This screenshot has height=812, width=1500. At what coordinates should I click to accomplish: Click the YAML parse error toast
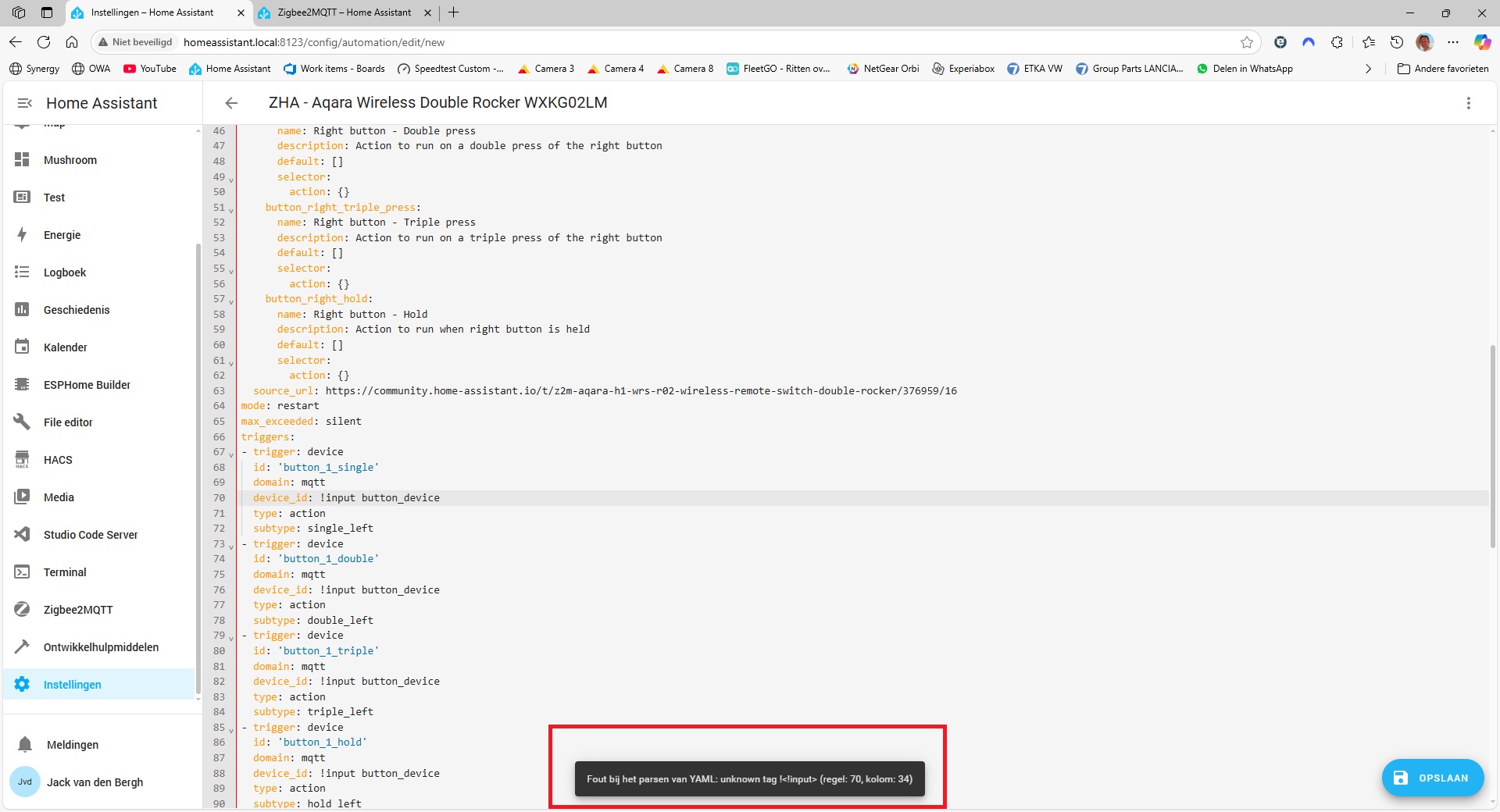749,779
